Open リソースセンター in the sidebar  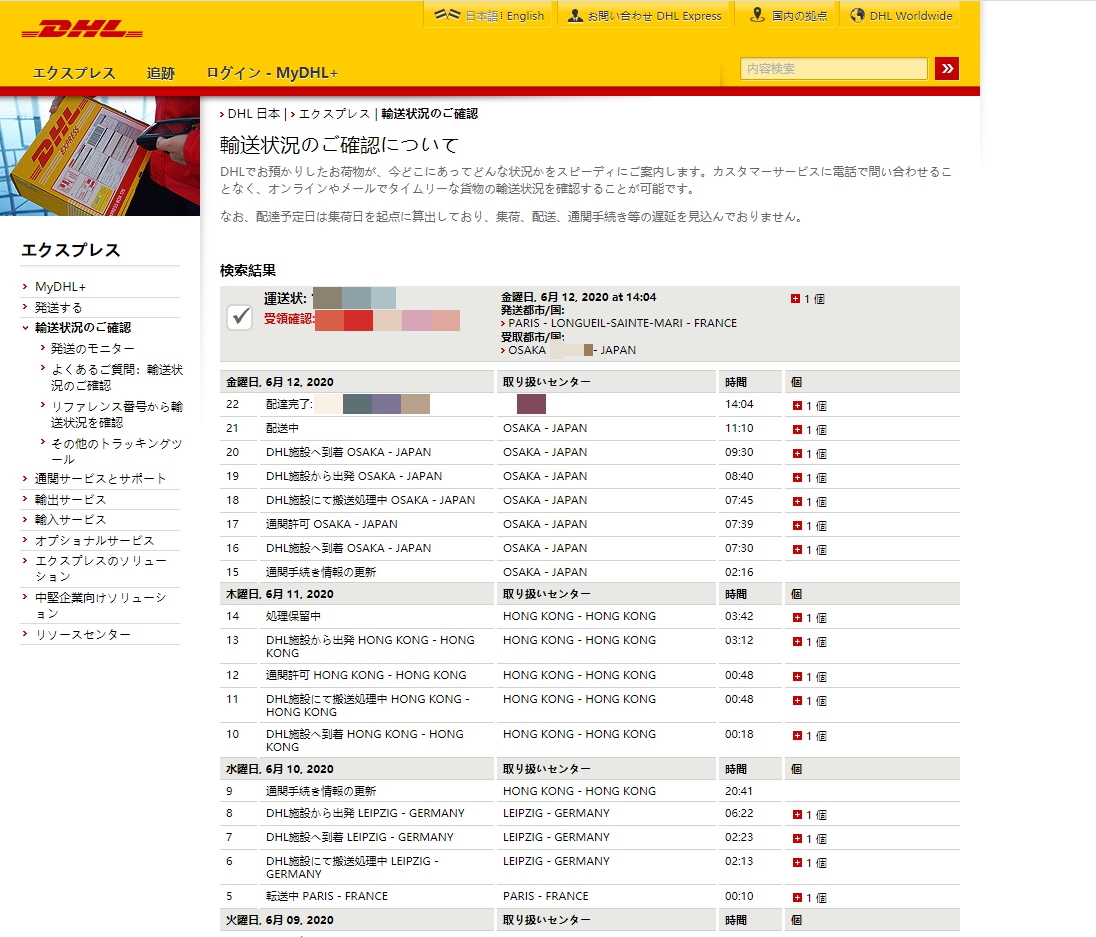pos(82,634)
